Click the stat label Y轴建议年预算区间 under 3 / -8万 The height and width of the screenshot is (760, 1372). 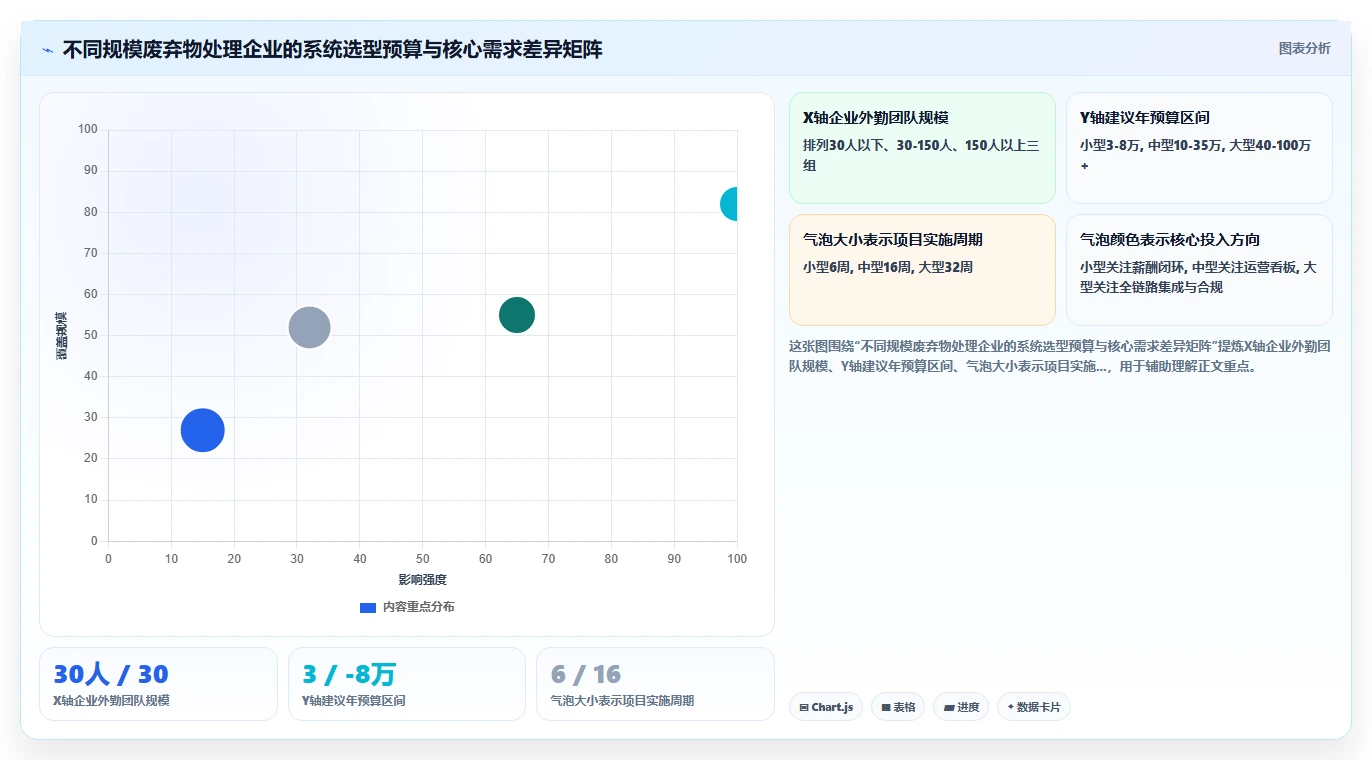coord(354,701)
